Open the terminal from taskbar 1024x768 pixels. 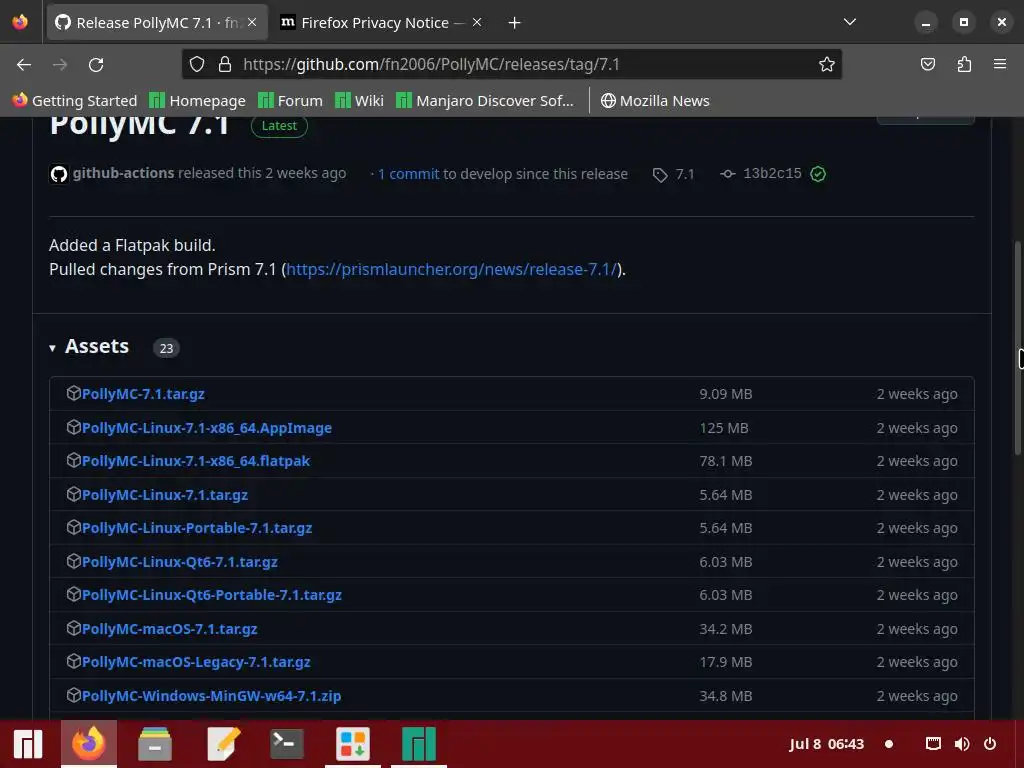[287, 744]
